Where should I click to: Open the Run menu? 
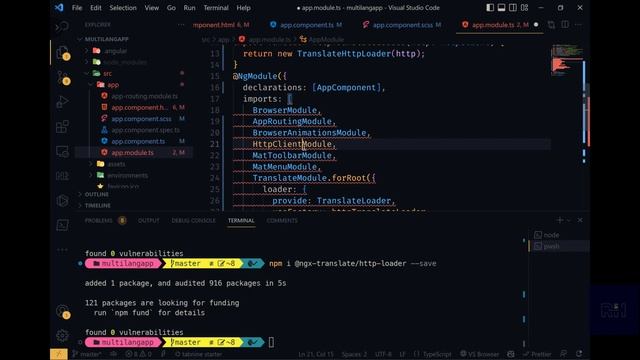pyautogui.click(x=189, y=8)
